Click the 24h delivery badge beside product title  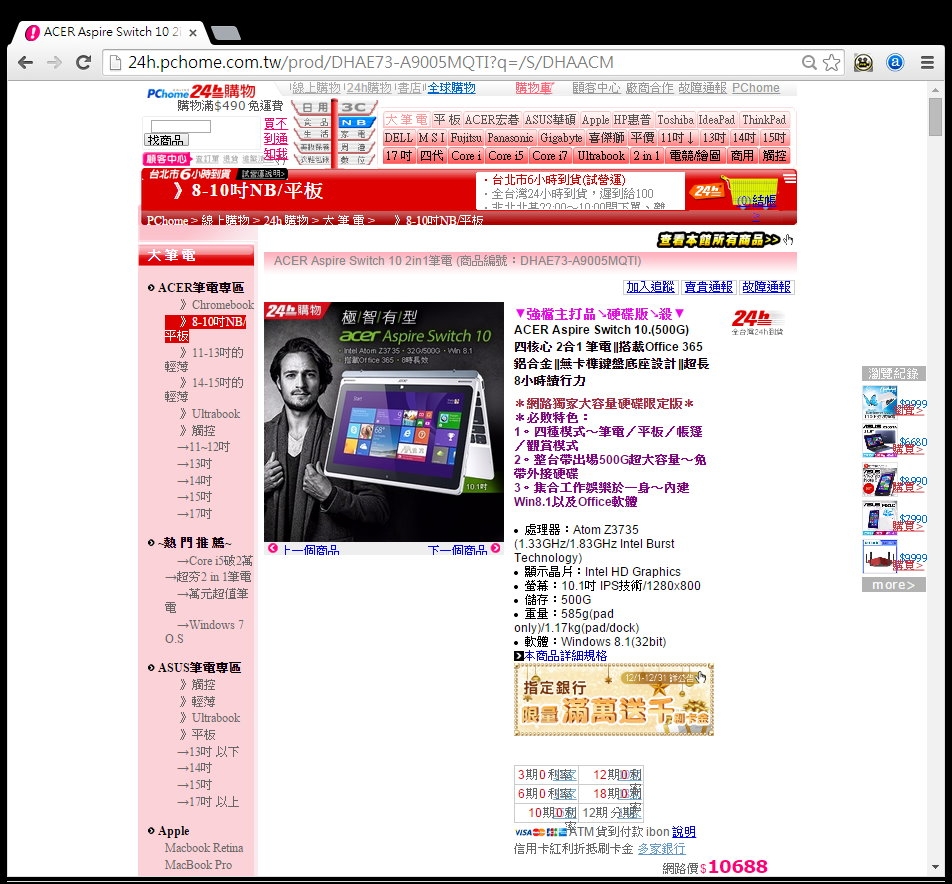[757, 322]
